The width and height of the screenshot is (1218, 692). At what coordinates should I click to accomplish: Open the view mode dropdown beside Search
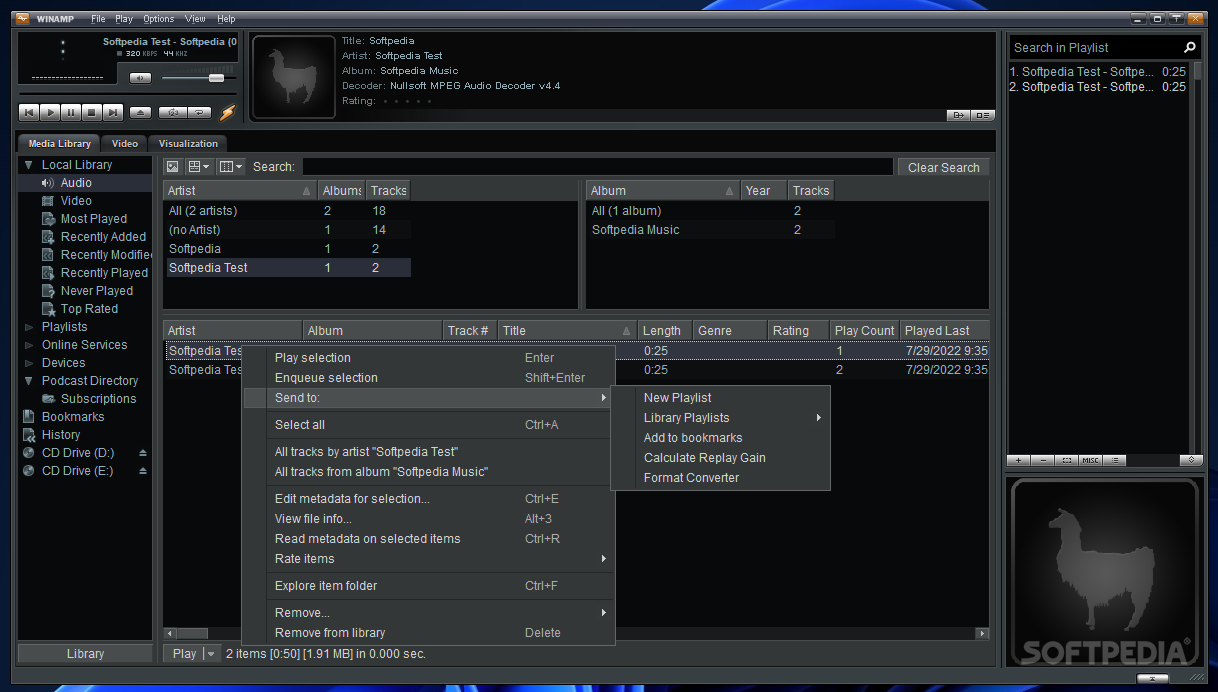[x=199, y=167]
